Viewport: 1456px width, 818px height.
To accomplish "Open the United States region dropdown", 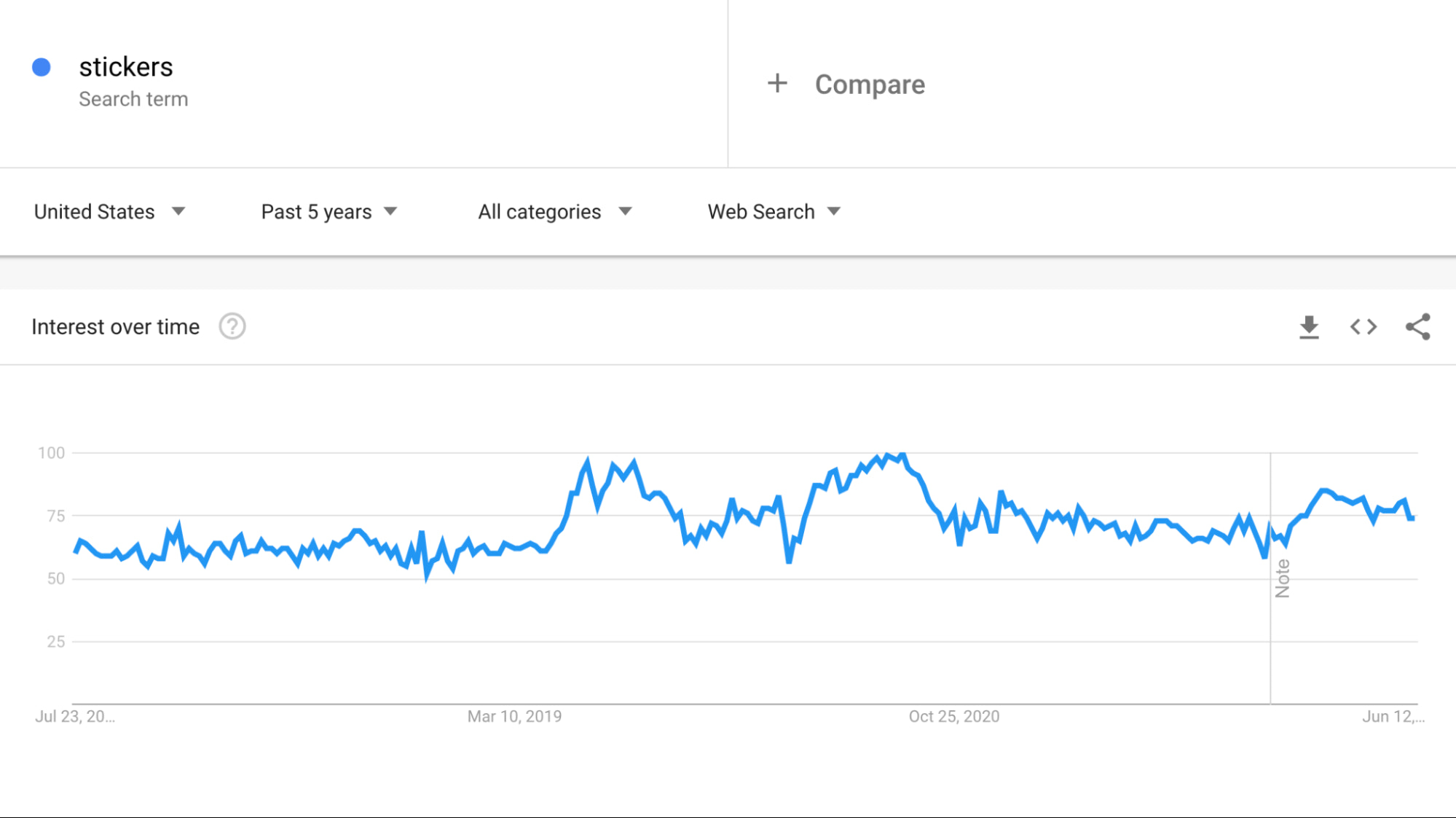I will (x=109, y=212).
